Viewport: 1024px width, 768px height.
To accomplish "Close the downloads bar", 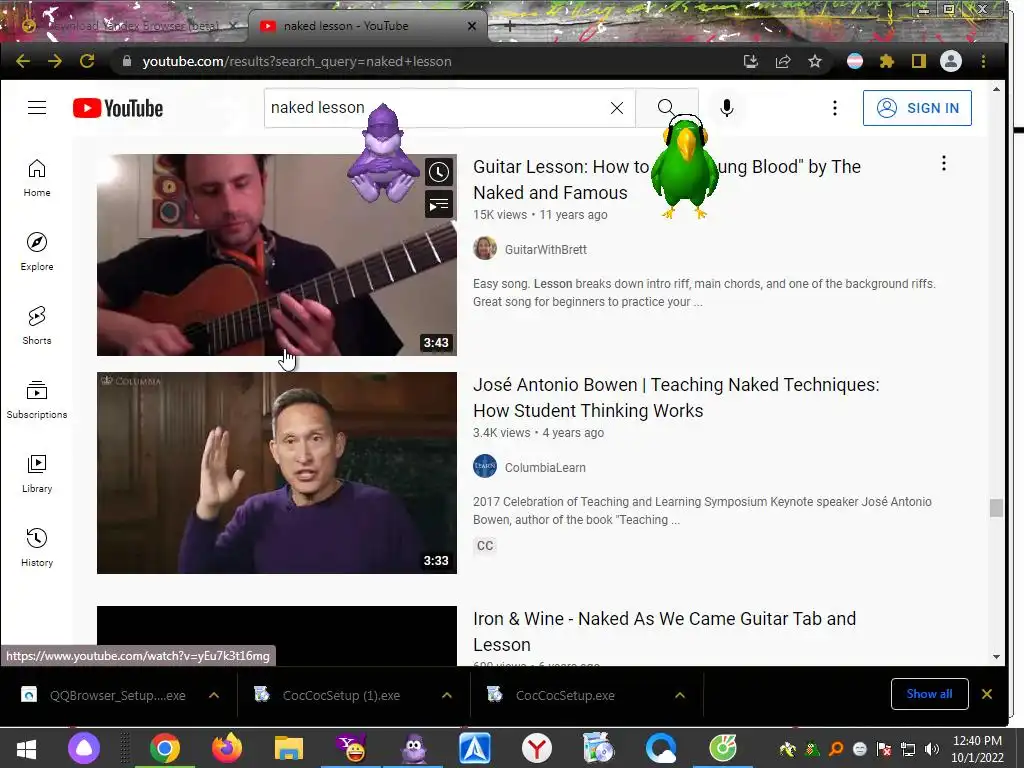I will (987, 694).
